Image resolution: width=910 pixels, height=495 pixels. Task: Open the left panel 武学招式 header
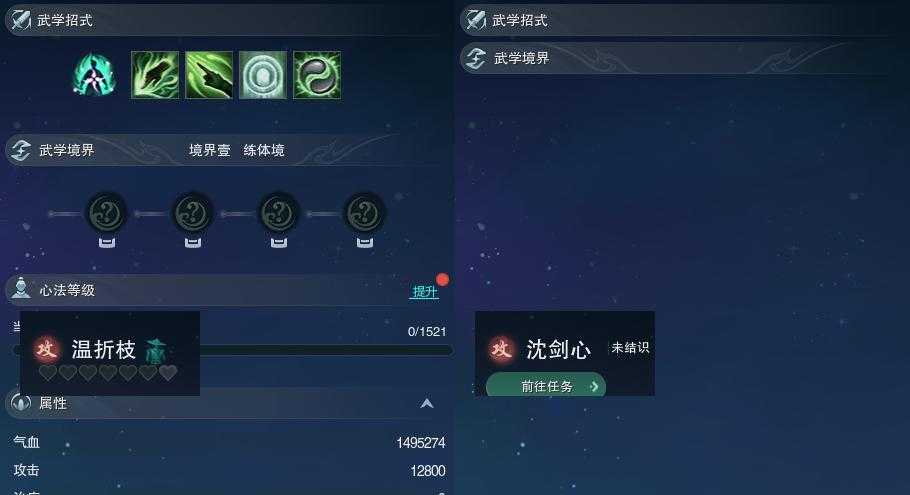click(228, 20)
